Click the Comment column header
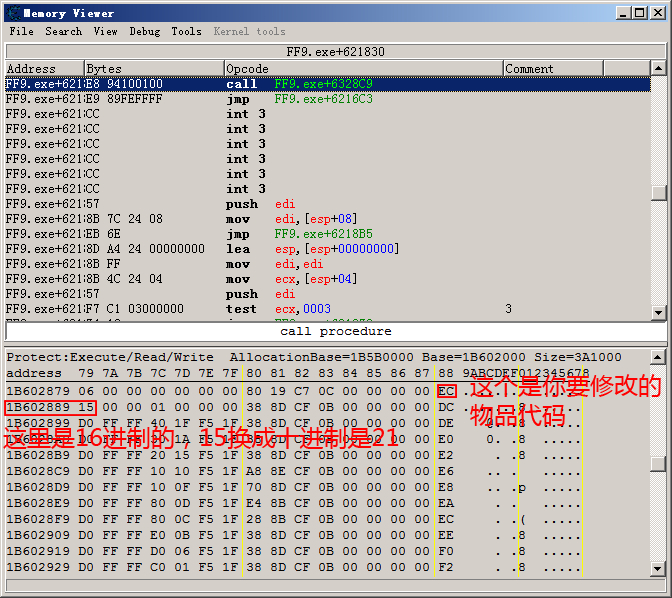Viewport: 672px width, 598px height. (x=553, y=68)
